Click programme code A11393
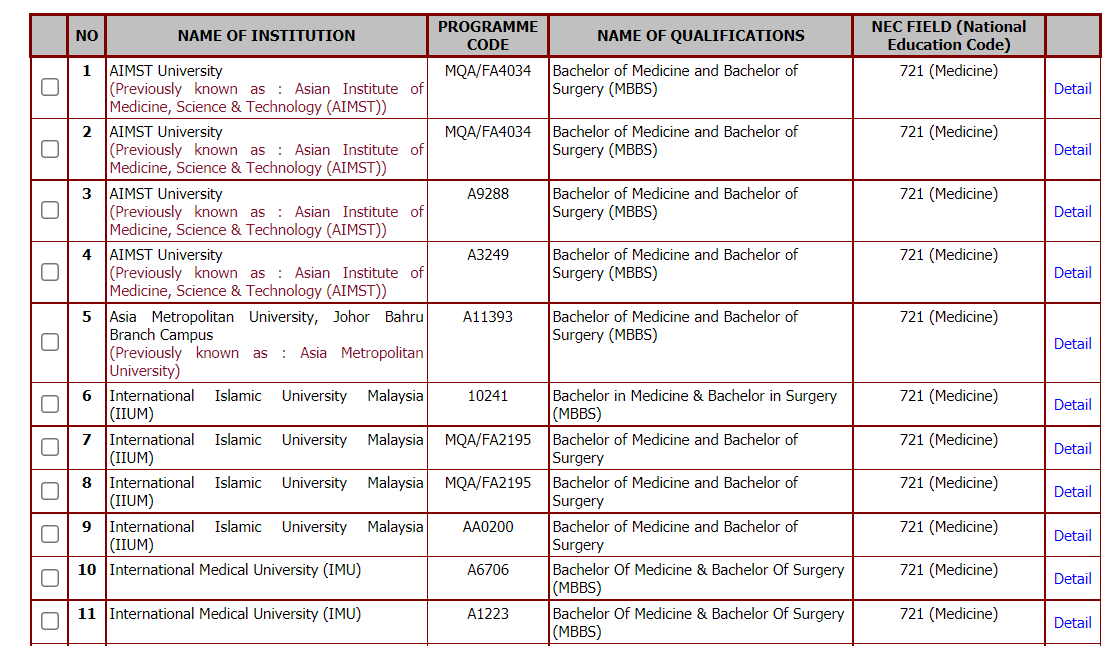1118x646 pixels. 488,317
